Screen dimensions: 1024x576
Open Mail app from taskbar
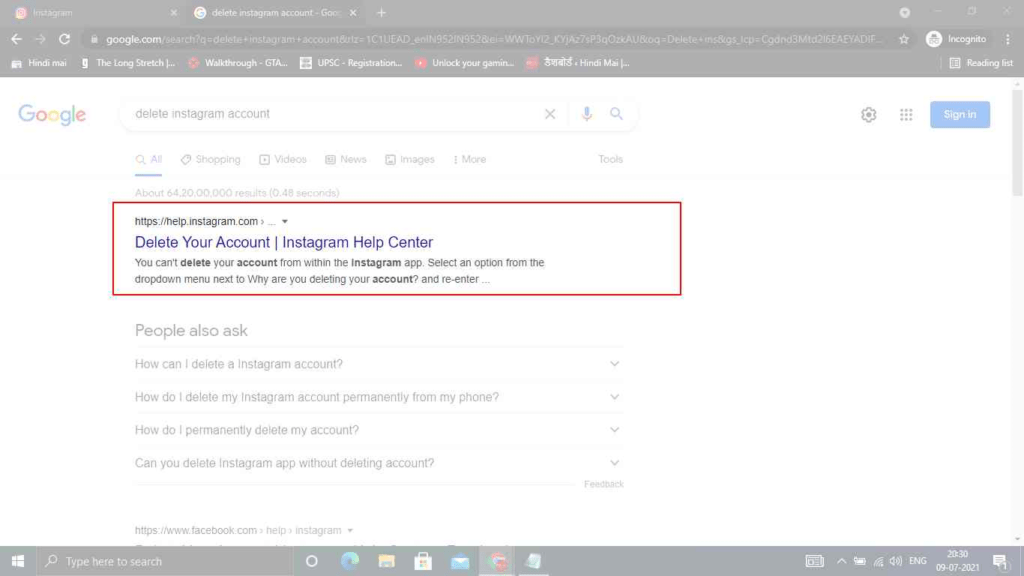click(x=460, y=561)
